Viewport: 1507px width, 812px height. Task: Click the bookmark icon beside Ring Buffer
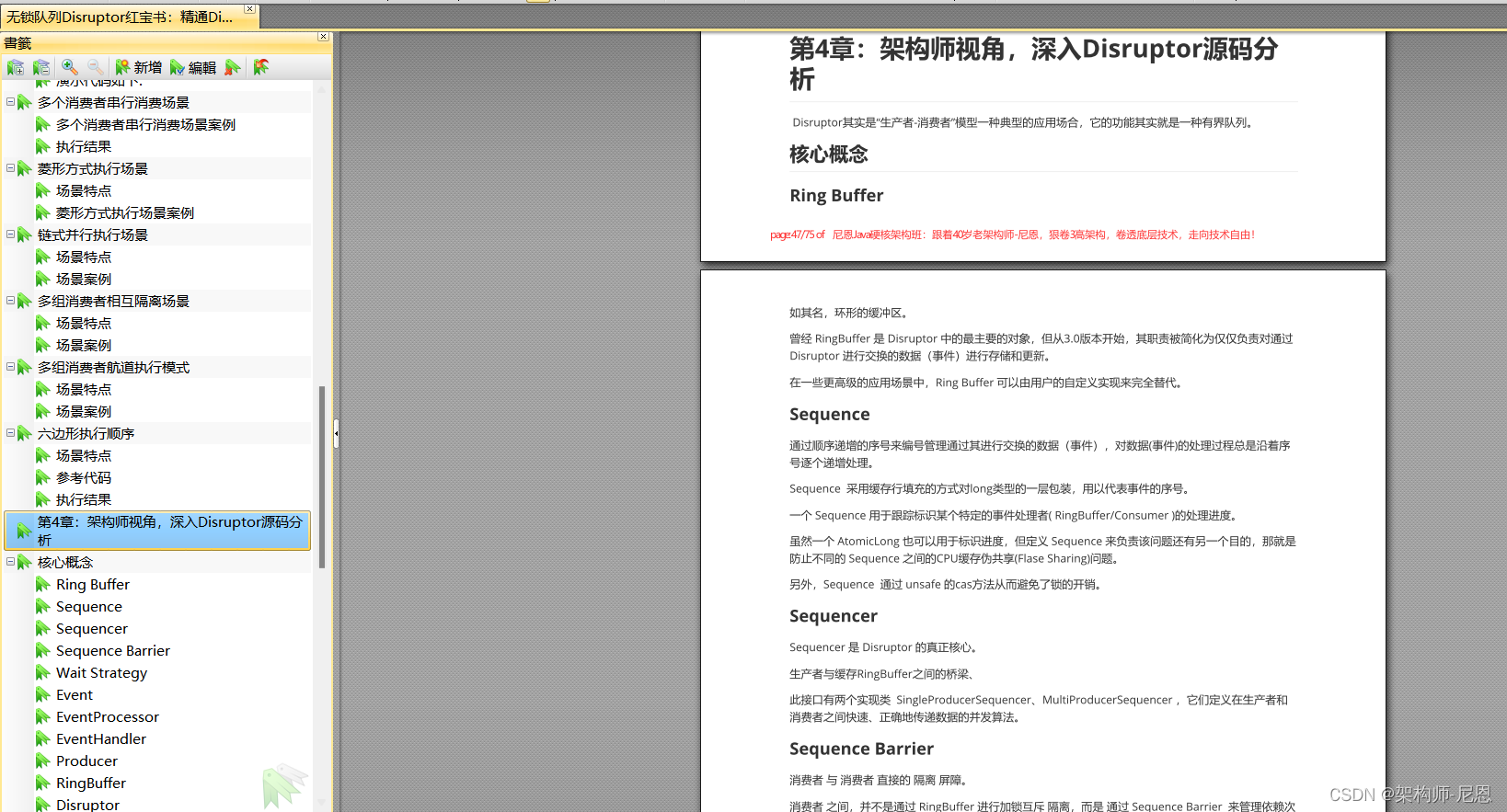(x=42, y=584)
